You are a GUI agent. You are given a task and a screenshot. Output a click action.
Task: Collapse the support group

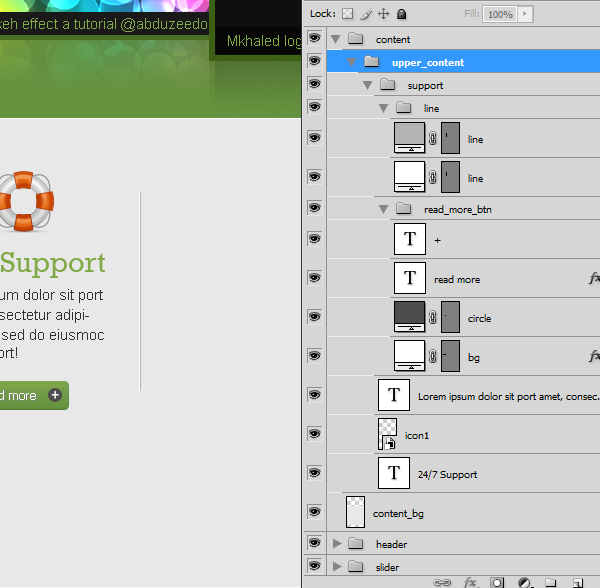[367, 85]
